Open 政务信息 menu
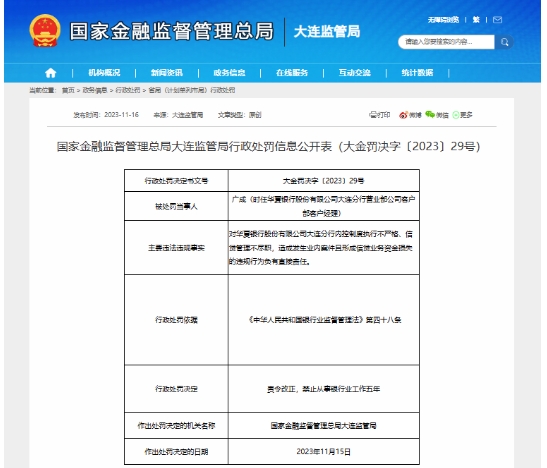 (229, 73)
